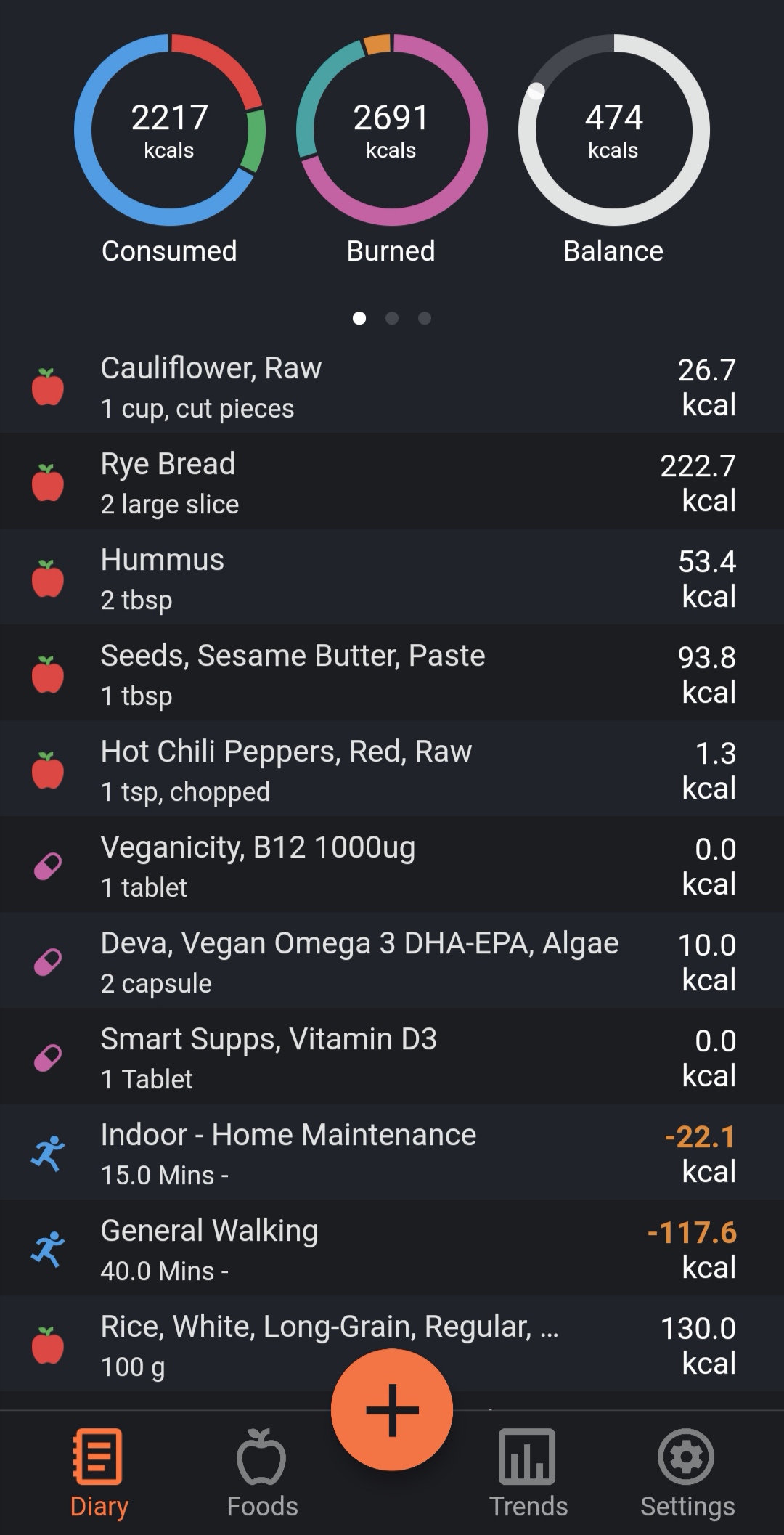The width and height of the screenshot is (784, 1535).
Task: Tap the Burned calories ring chart
Action: pos(391,131)
